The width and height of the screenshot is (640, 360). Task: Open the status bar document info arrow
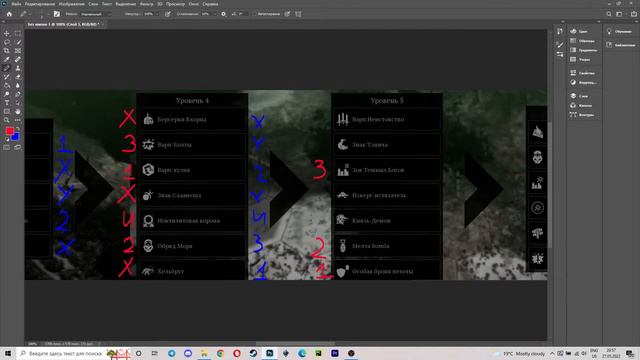(x=99, y=344)
